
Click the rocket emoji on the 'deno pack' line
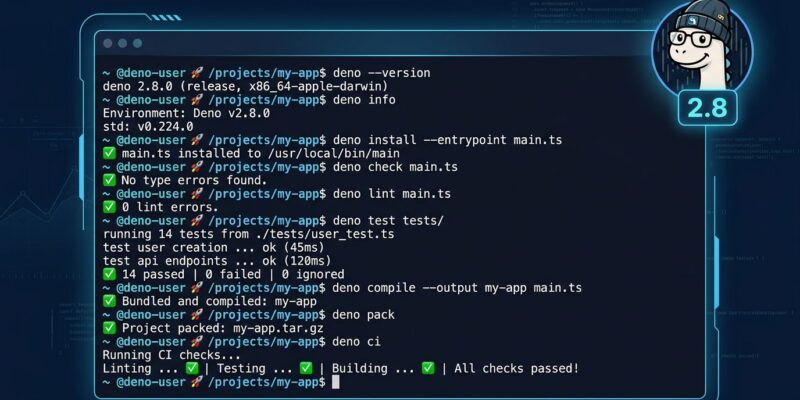pyautogui.click(x=196, y=315)
